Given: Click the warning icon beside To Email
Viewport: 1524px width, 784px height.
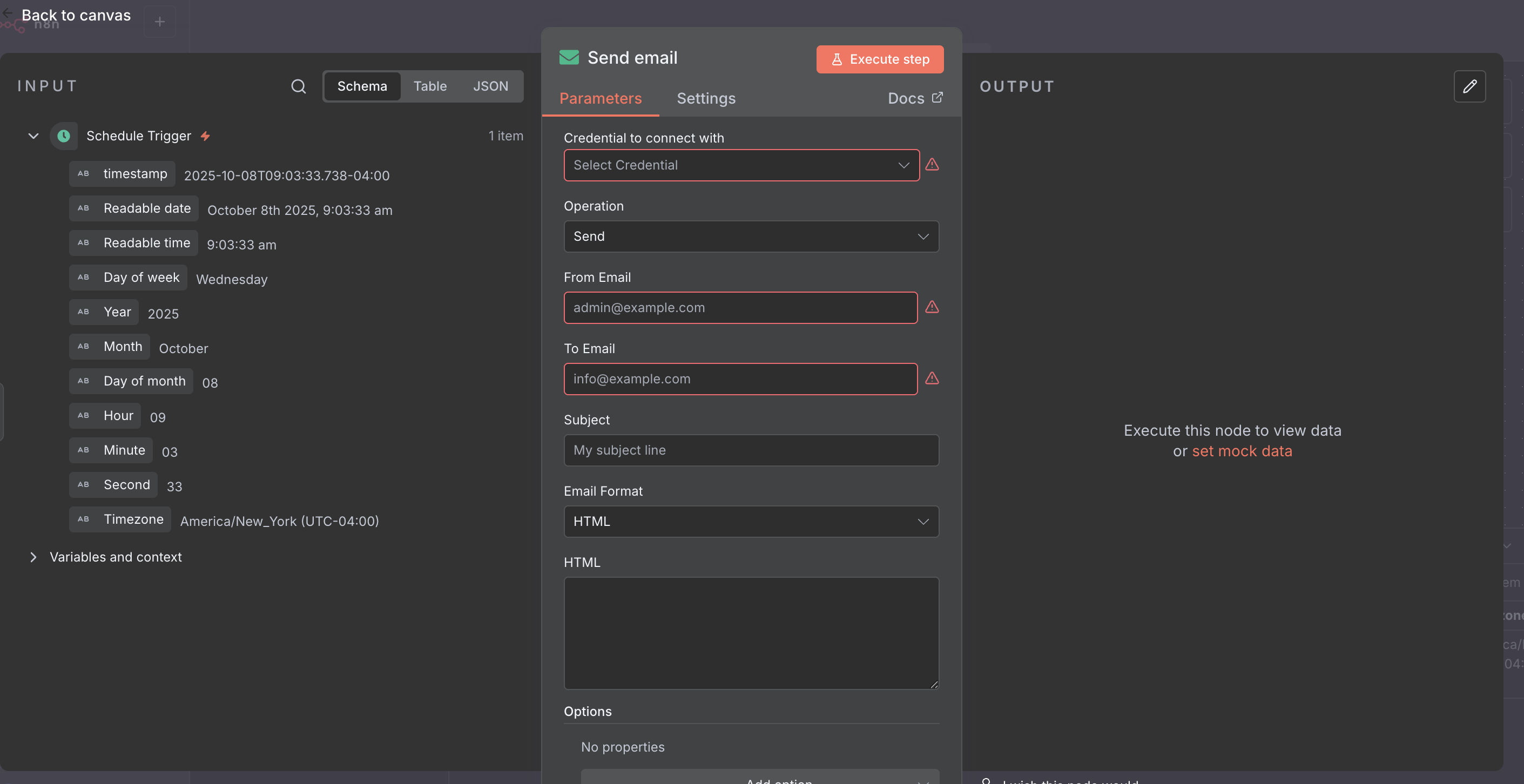Looking at the screenshot, I should tap(932, 378).
